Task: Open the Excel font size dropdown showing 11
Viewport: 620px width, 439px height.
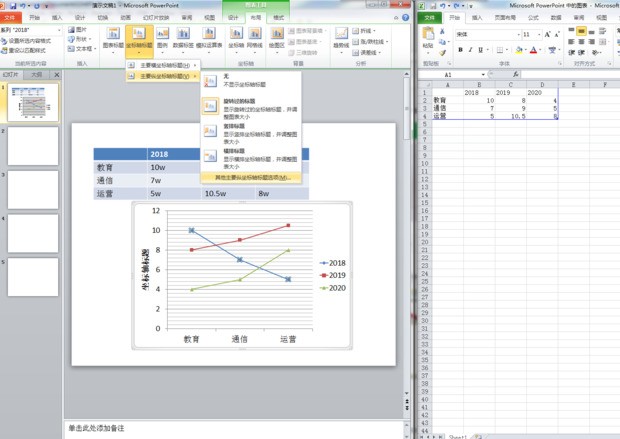Action: (539, 35)
